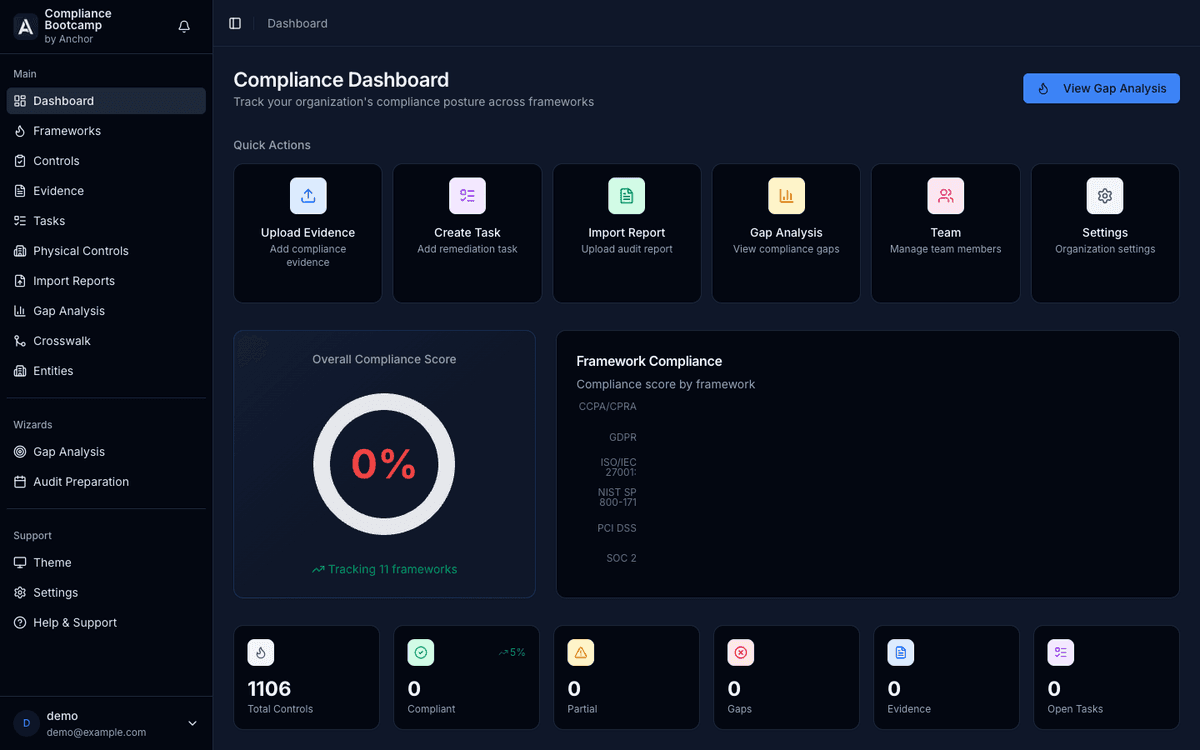Screen dimensions: 1200x750
Task: Open Help & Support
Action: [x=106, y=623]
